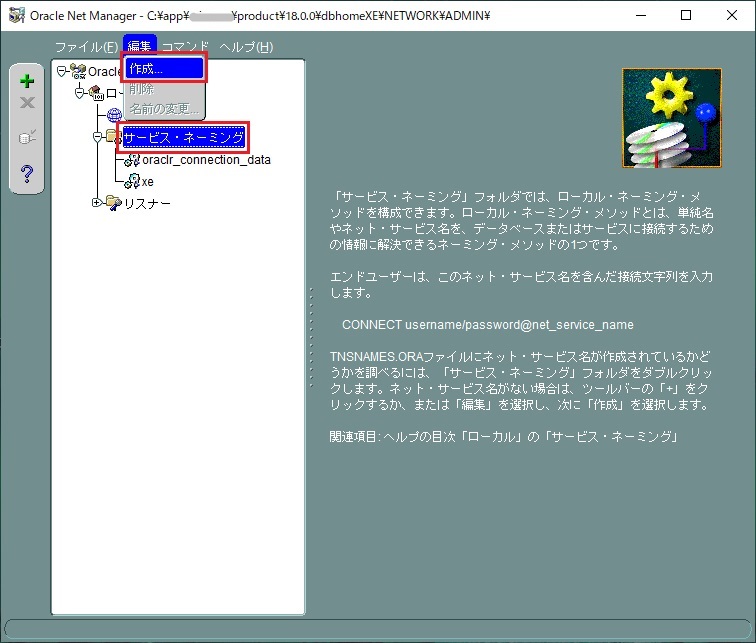756x643 pixels.
Task: Click the Oracle Net Configuration root node icon
Action: pyautogui.click(x=78, y=71)
